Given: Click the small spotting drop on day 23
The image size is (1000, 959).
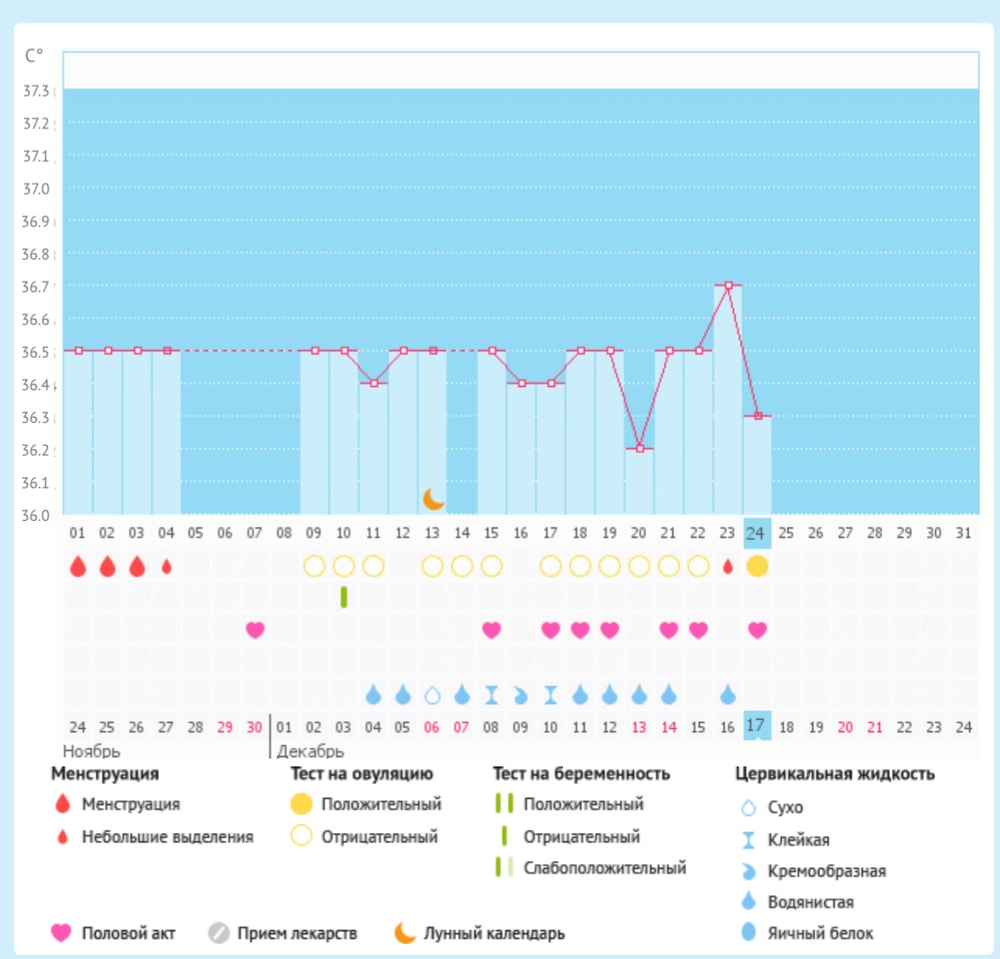Looking at the screenshot, I should [x=728, y=566].
